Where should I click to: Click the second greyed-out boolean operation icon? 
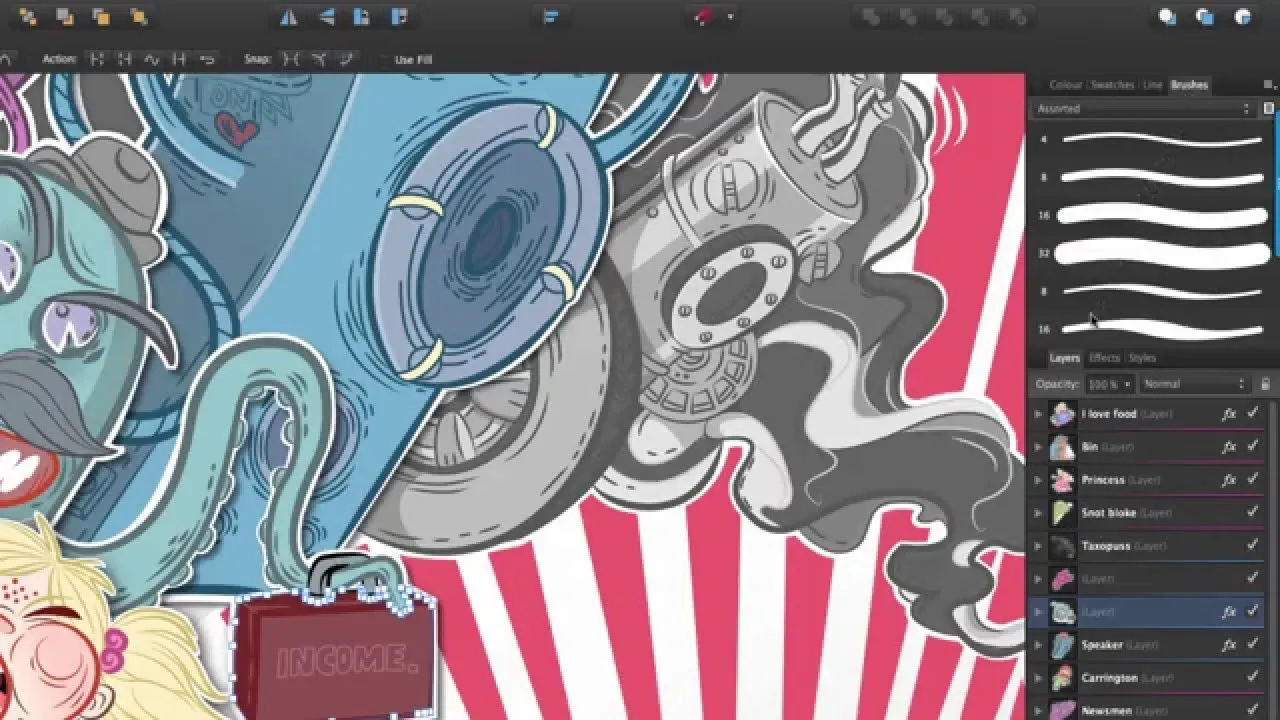(908, 17)
